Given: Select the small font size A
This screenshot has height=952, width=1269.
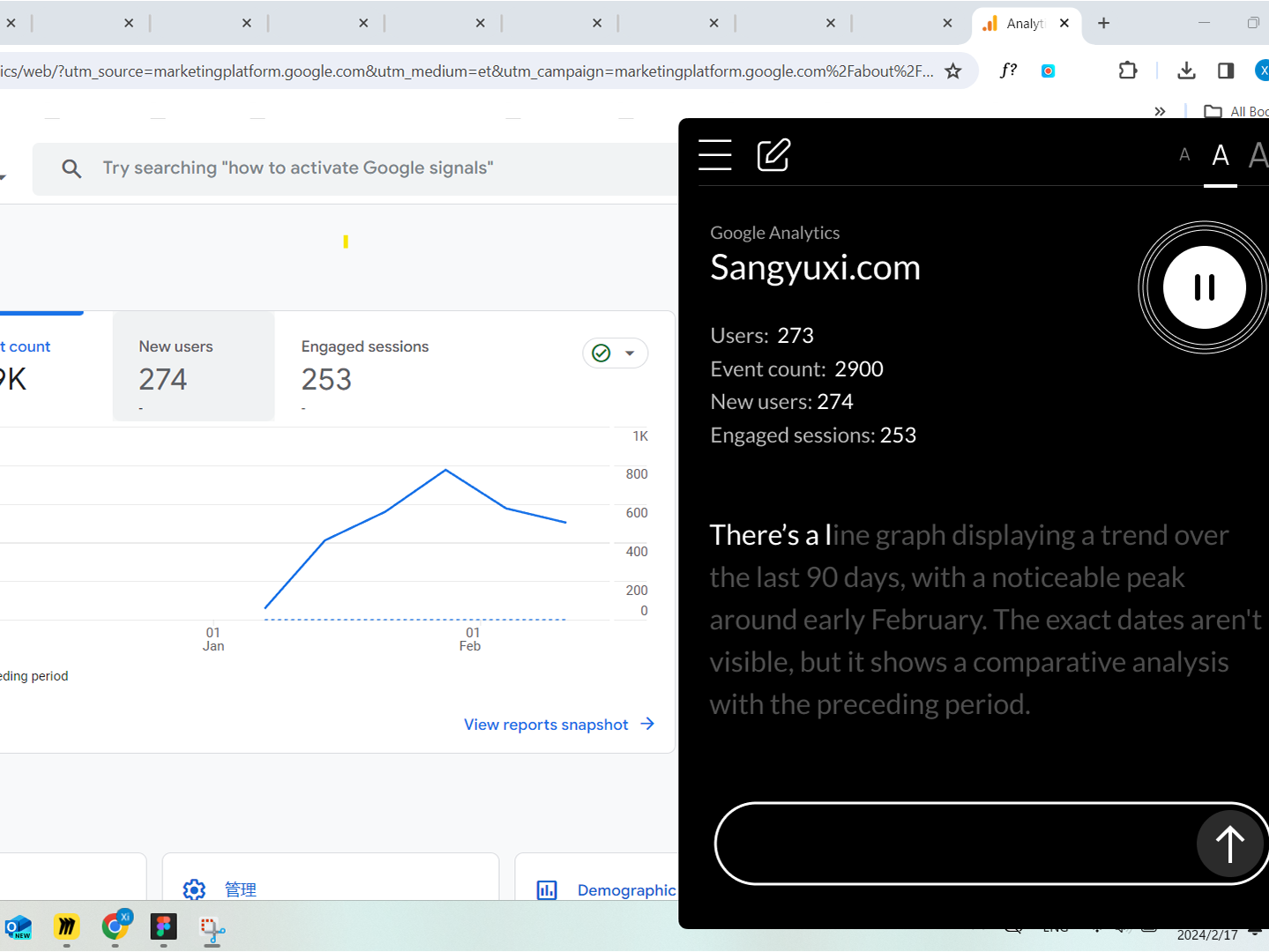Looking at the screenshot, I should click(x=1184, y=155).
